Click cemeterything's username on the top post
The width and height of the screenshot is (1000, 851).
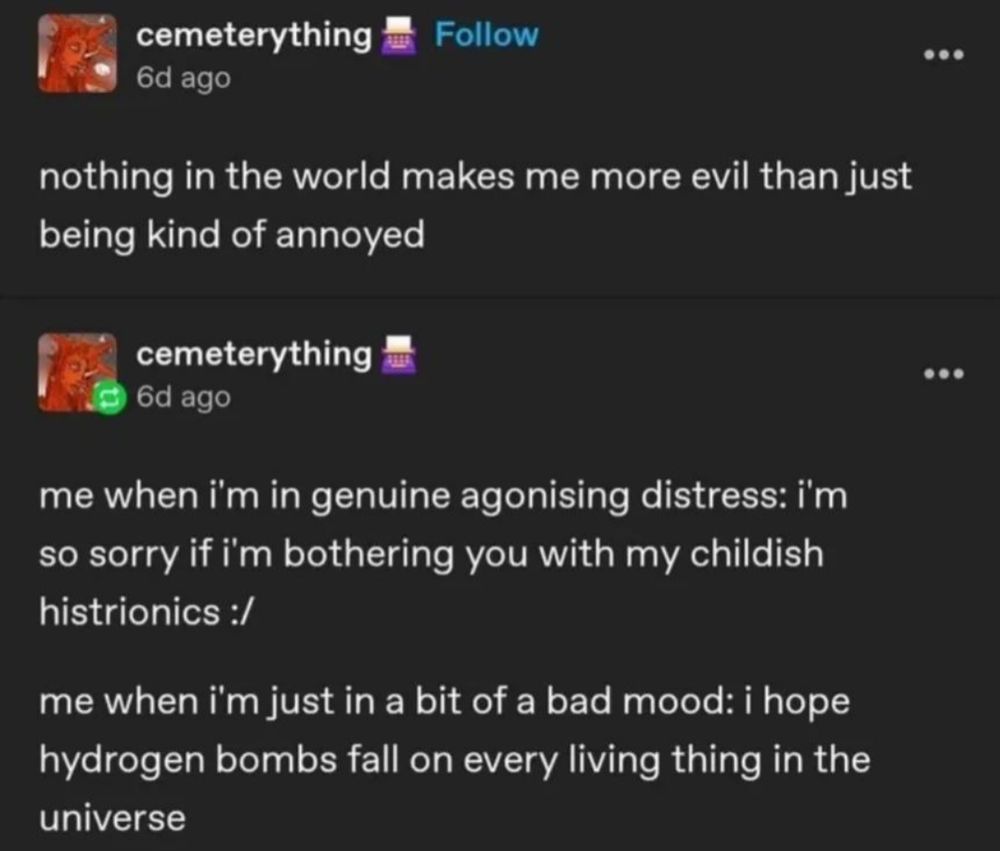[x=254, y=35]
